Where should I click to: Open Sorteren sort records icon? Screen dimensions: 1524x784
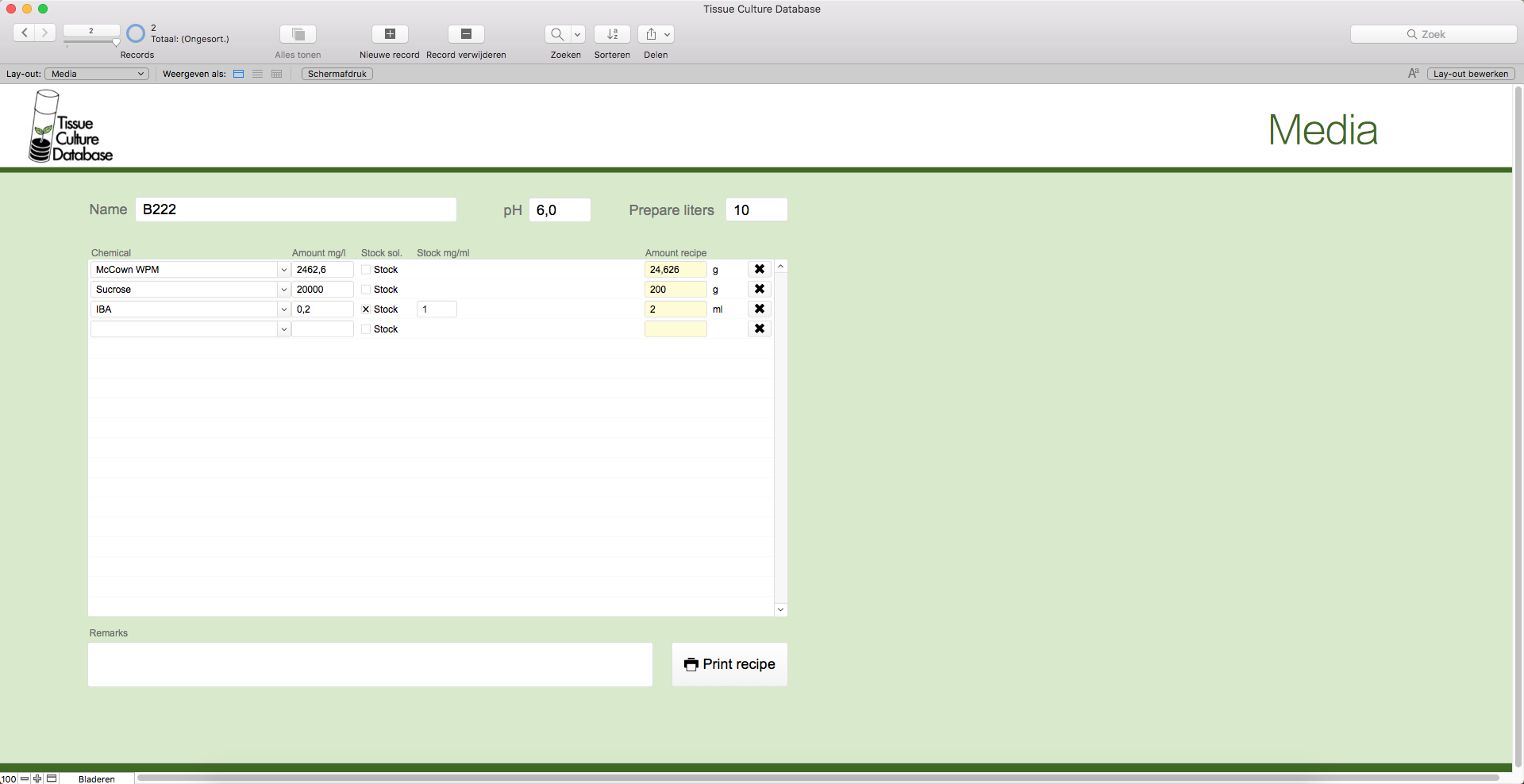(x=612, y=34)
